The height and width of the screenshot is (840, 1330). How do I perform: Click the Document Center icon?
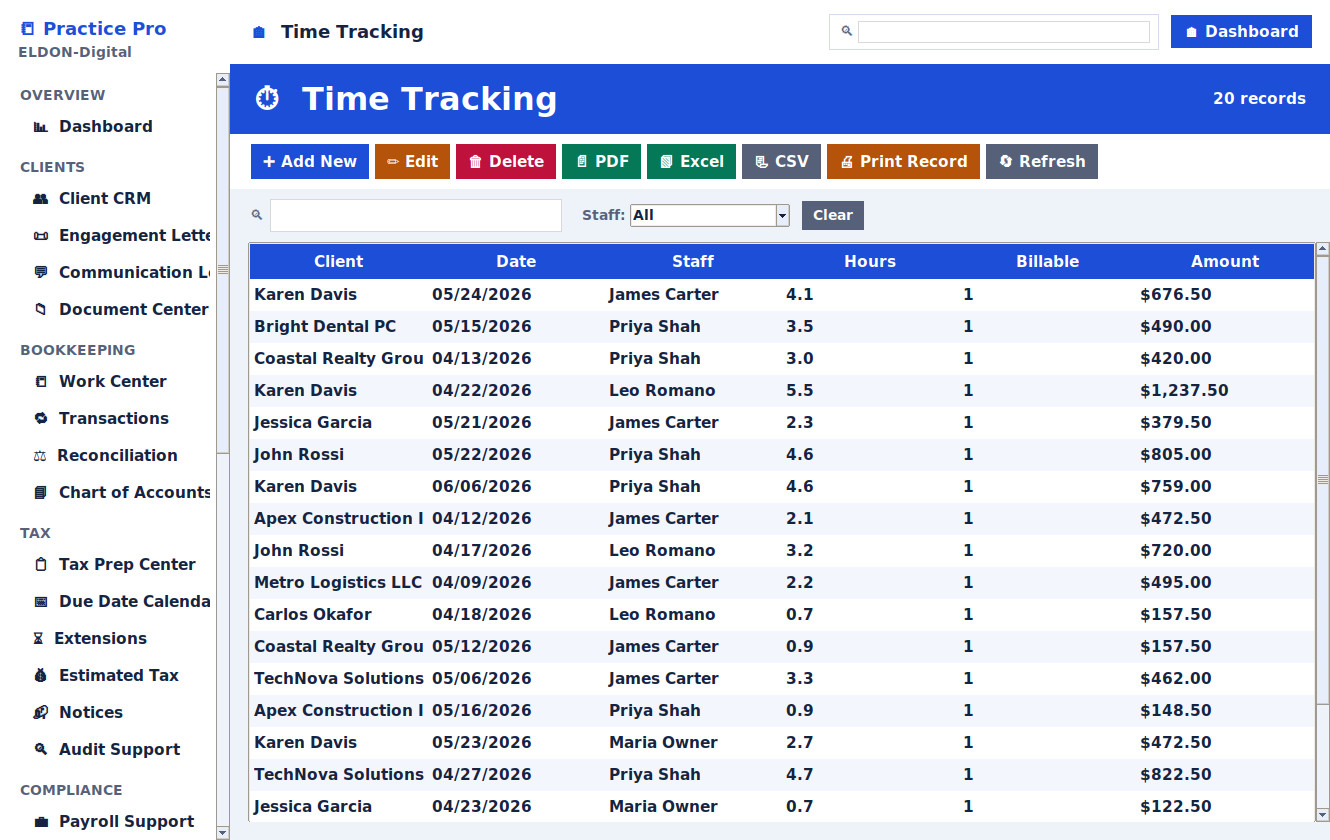pos(41,310)
